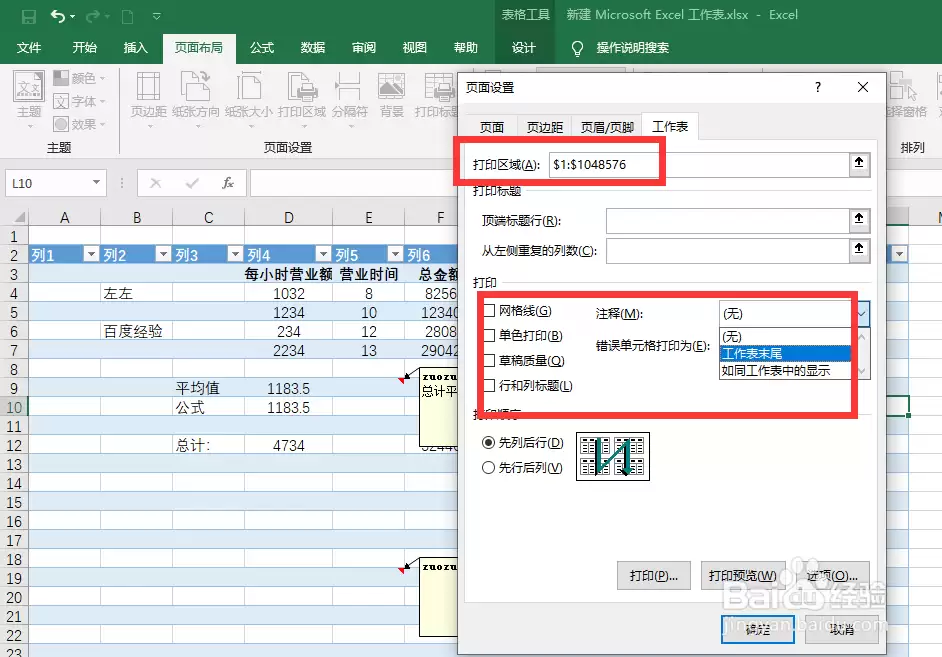Viewport: 942px width, 657px height.
Task: Open the 列5 filter dropdown
Action: [x=395, y=254]
